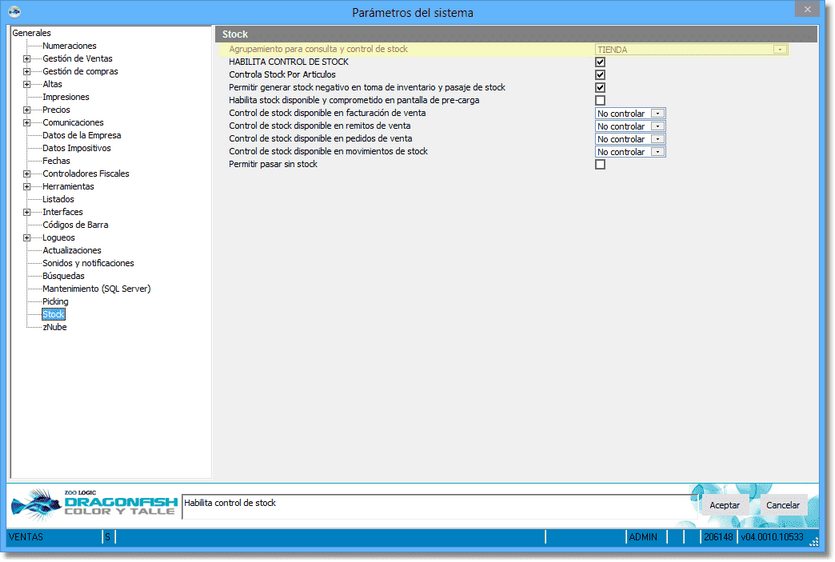Click the Aceptar button
This screenshot has width=835, height=562.
pyautogui.click(x=724, y=505)
